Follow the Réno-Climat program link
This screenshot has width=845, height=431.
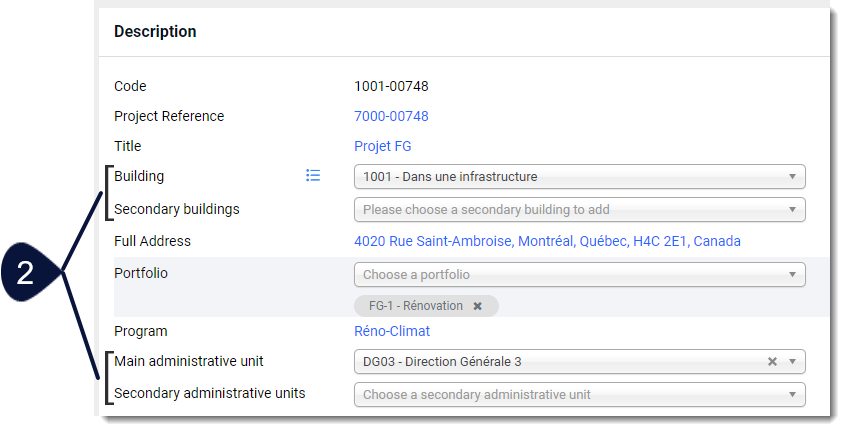[x=392, y=331]
